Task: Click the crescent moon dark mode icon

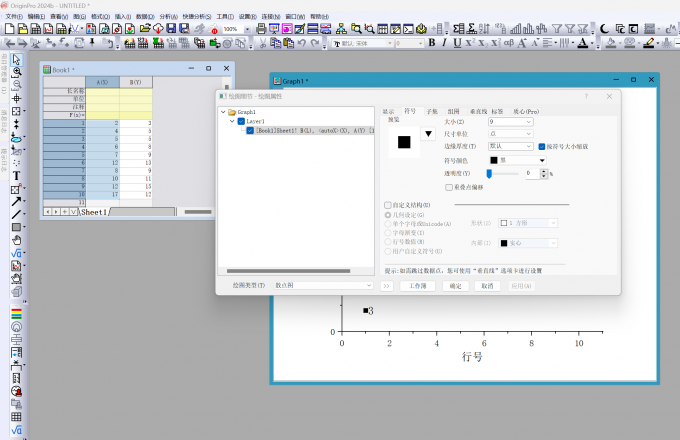Action: 604,29
